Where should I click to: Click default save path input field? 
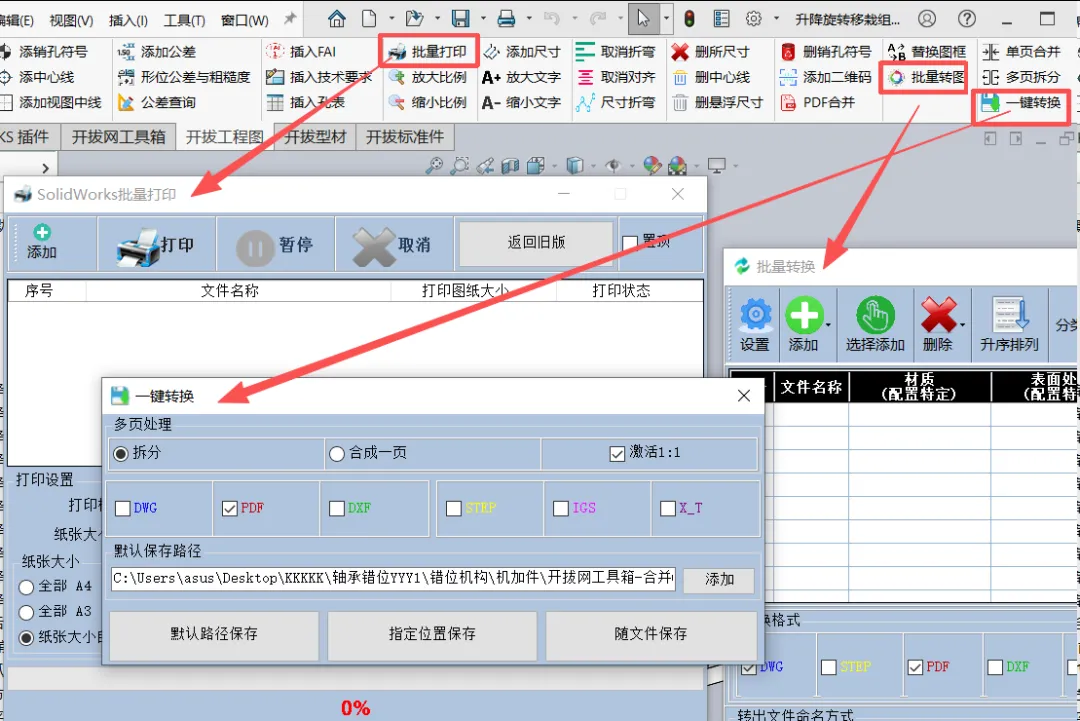[x=393, y=578]
